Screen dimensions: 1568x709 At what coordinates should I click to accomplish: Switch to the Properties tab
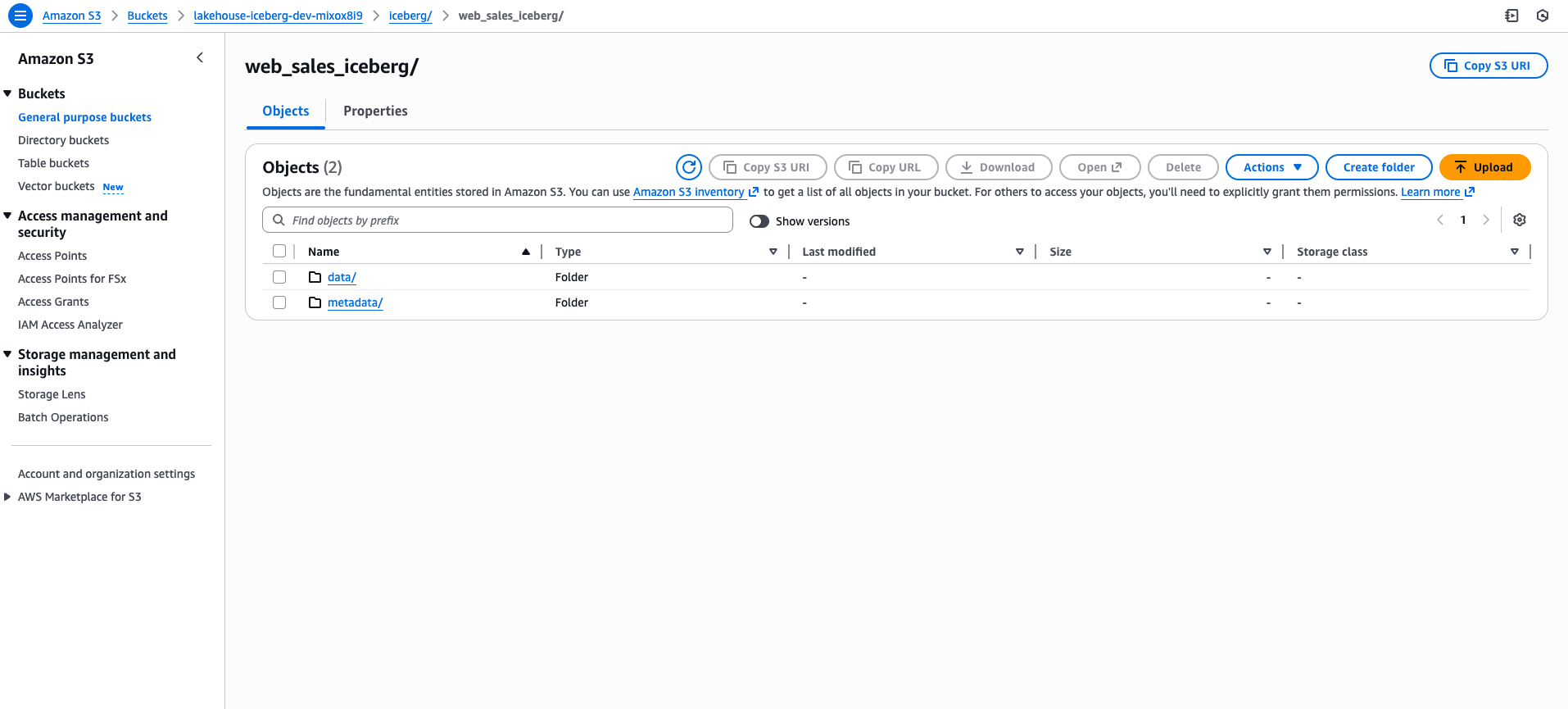pyautogui.click(x=375, y=111)
